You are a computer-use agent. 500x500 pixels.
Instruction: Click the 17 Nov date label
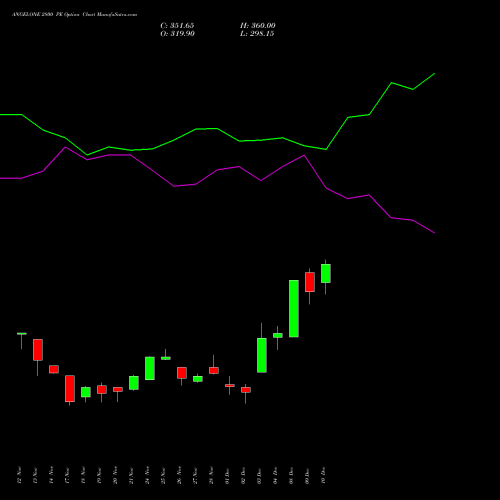tap(67, 475)
